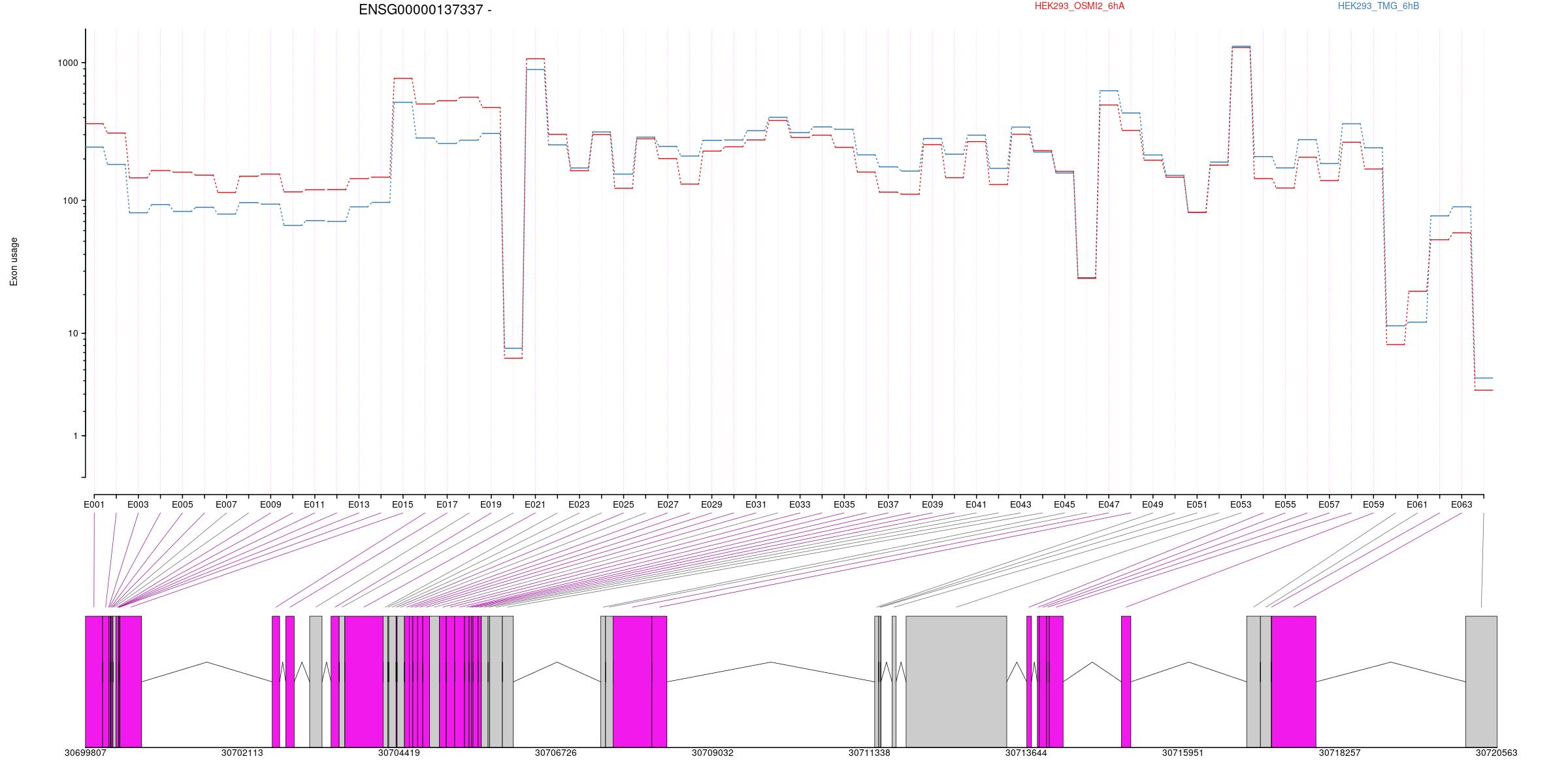Click the magenta exon block above 30718257
Viewport: 1568px width, 784px height.
tap(1294, 681)
